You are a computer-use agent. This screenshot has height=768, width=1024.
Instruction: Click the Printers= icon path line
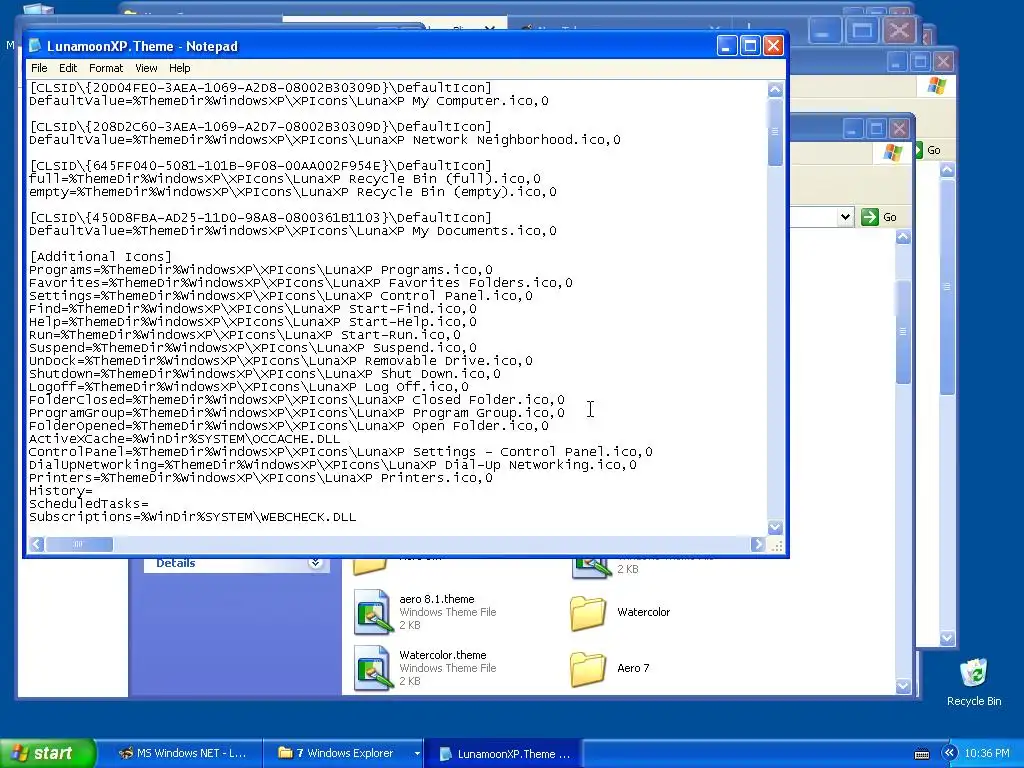pyautogui.click(x=261, y=478)
